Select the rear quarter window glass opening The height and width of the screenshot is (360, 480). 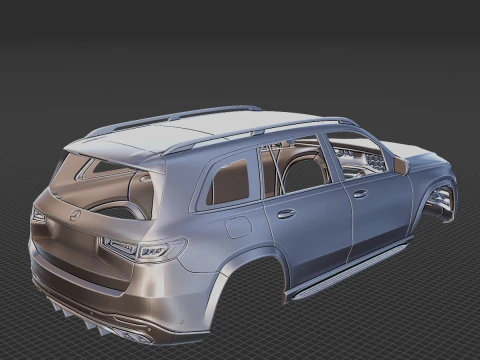[228, 182]
